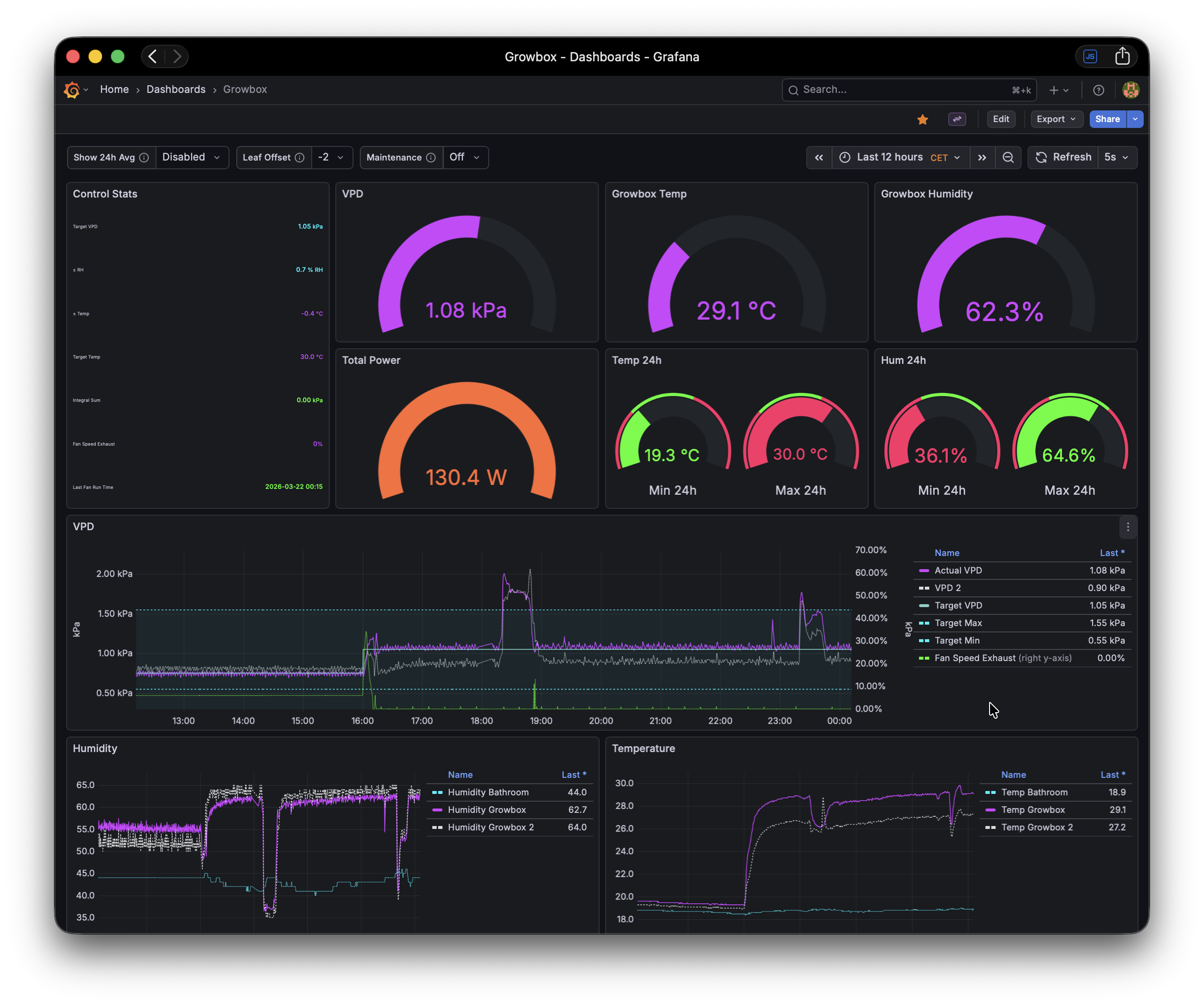Mark dashboard as favorite via star icon
1204x1006 pixels.
(x=922, y=119)
